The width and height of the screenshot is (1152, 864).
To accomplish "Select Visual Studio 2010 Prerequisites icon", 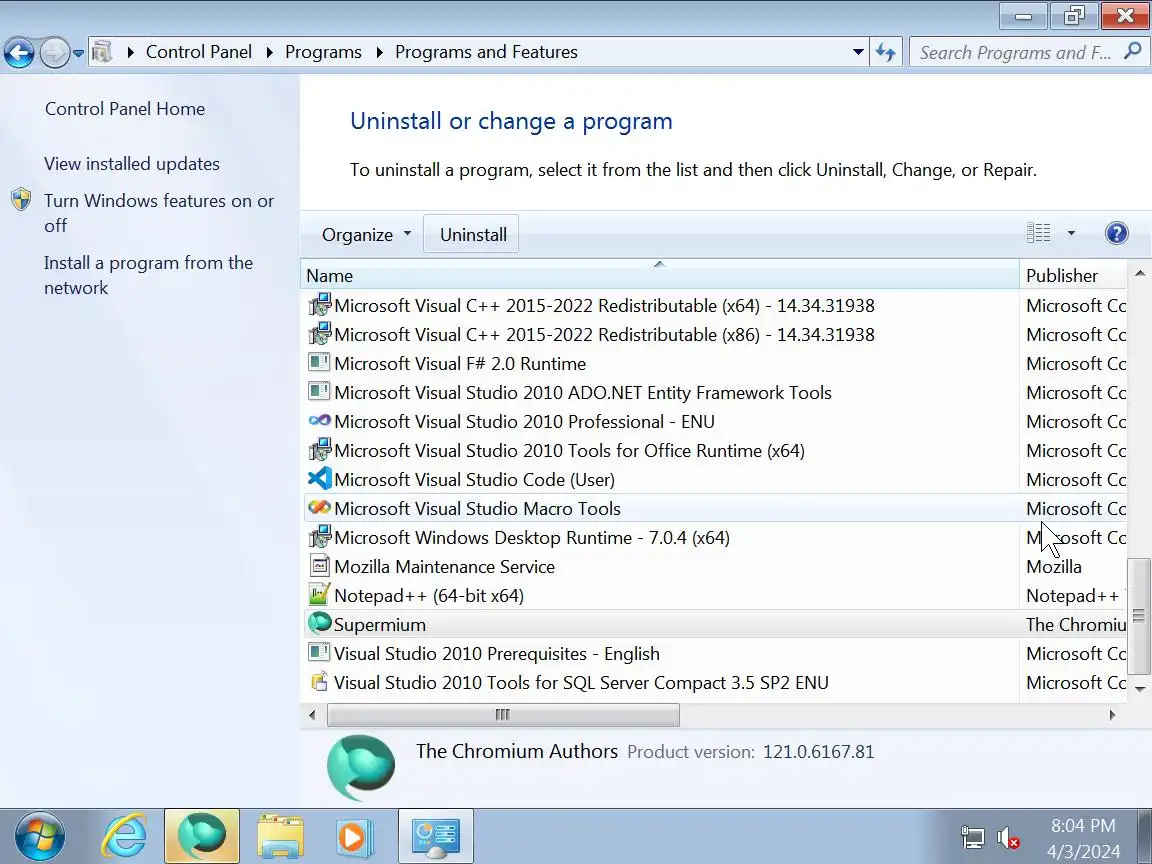I will coord(319,652).
